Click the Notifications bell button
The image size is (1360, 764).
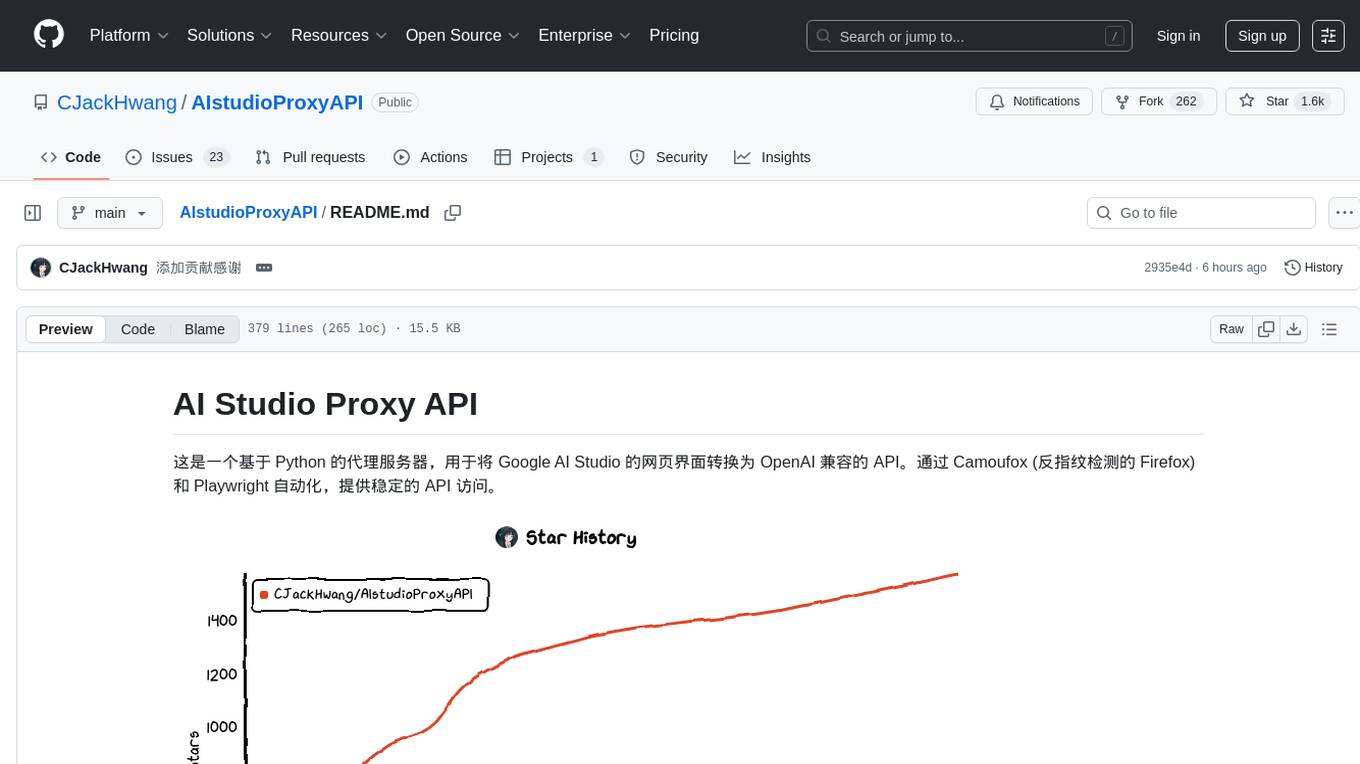point(1034,101)
